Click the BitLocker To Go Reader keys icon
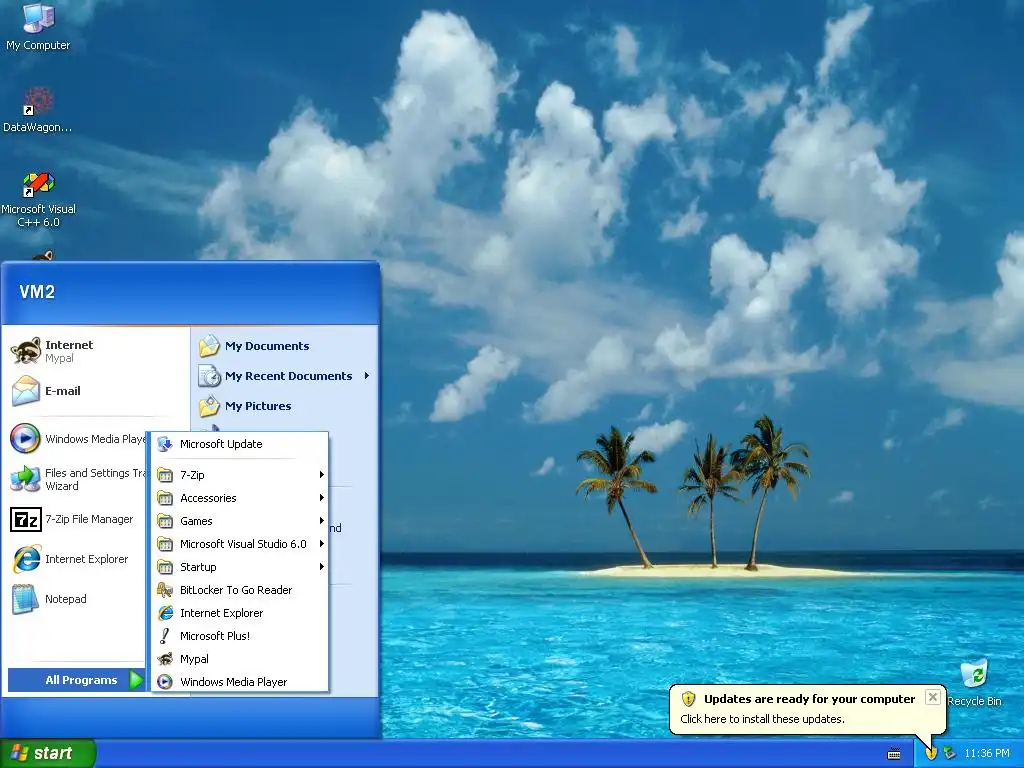 click(165, 590)
